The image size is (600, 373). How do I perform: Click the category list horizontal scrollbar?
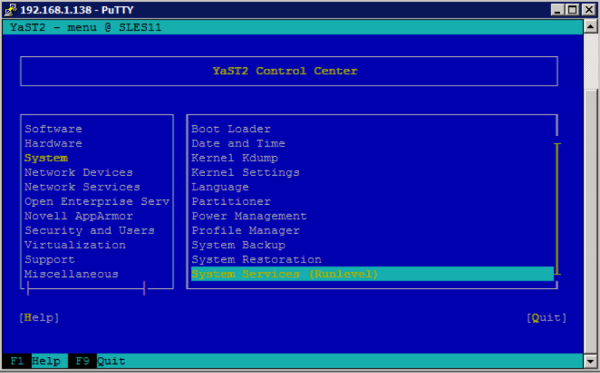(x=86, y=288)
